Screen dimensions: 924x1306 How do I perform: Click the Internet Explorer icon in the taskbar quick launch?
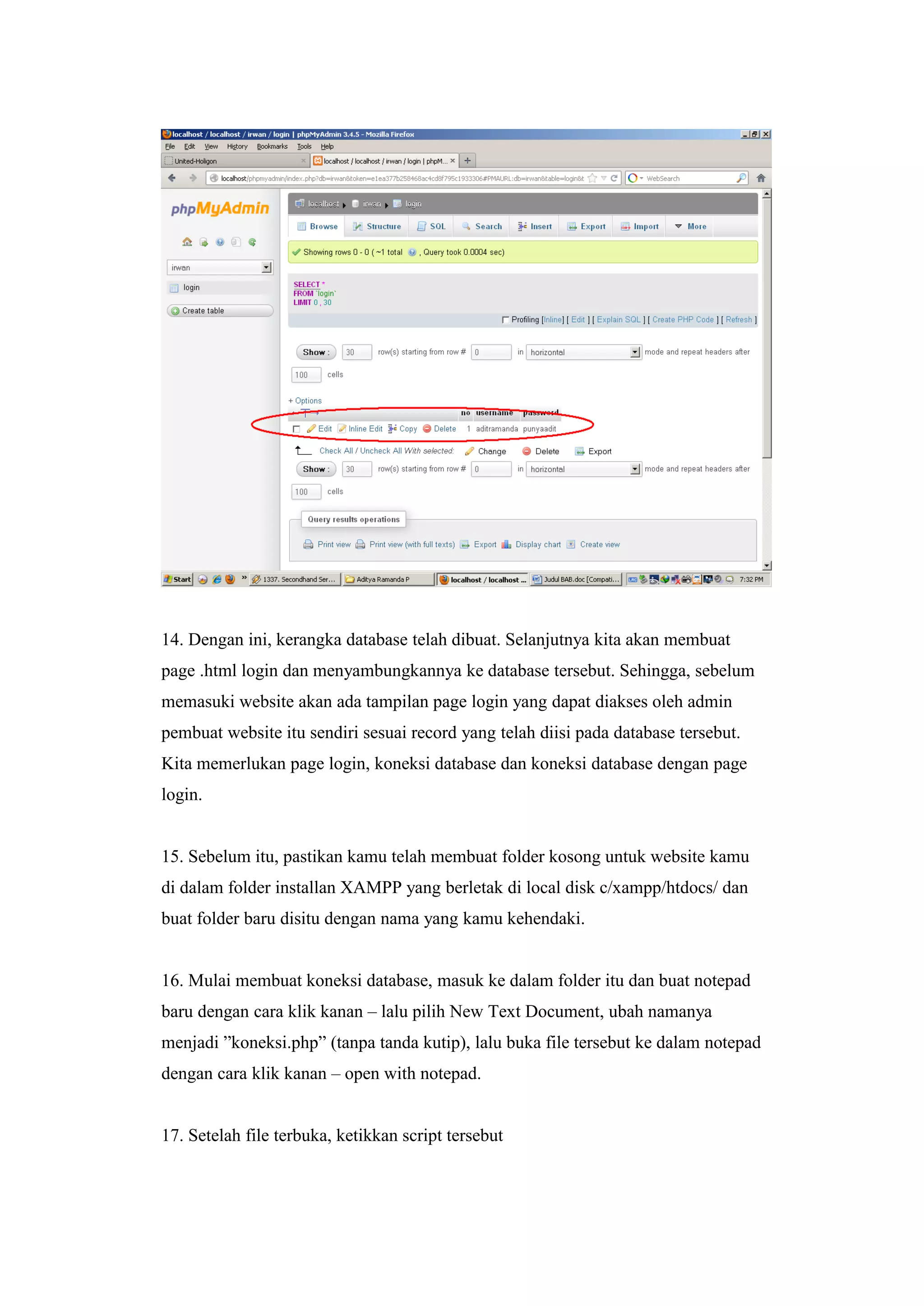[x=217, y=579]
